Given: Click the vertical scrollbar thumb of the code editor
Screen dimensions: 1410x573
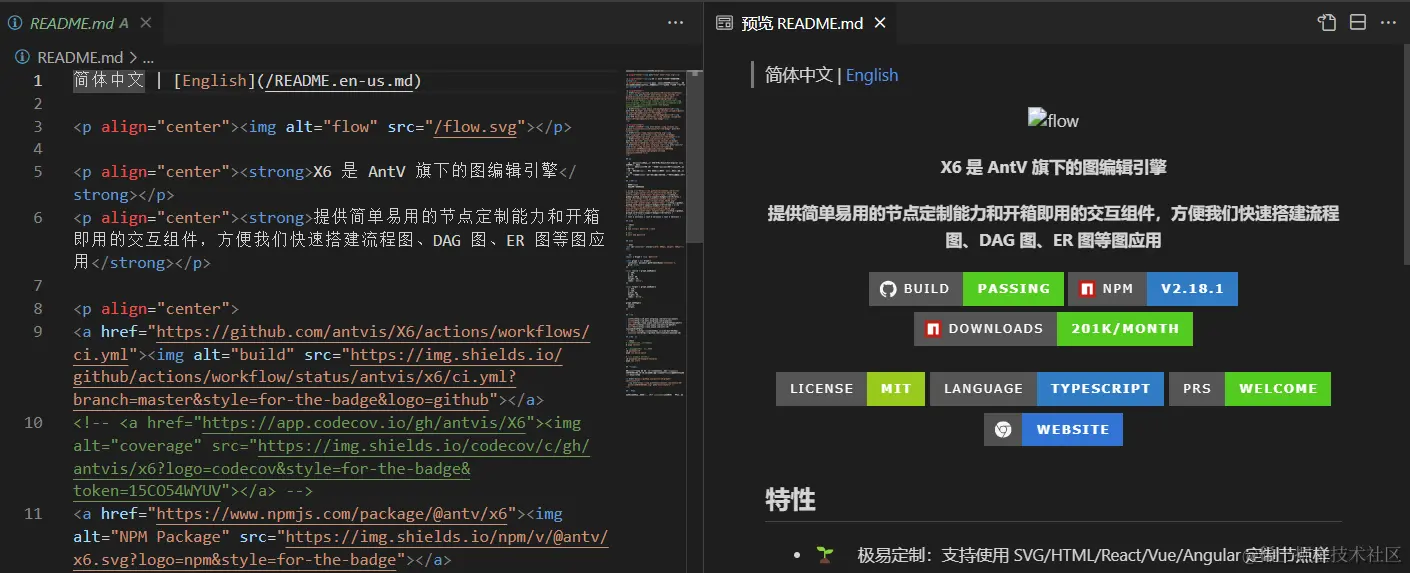Looking at the screenshot, I should click(x=693, y=155).
